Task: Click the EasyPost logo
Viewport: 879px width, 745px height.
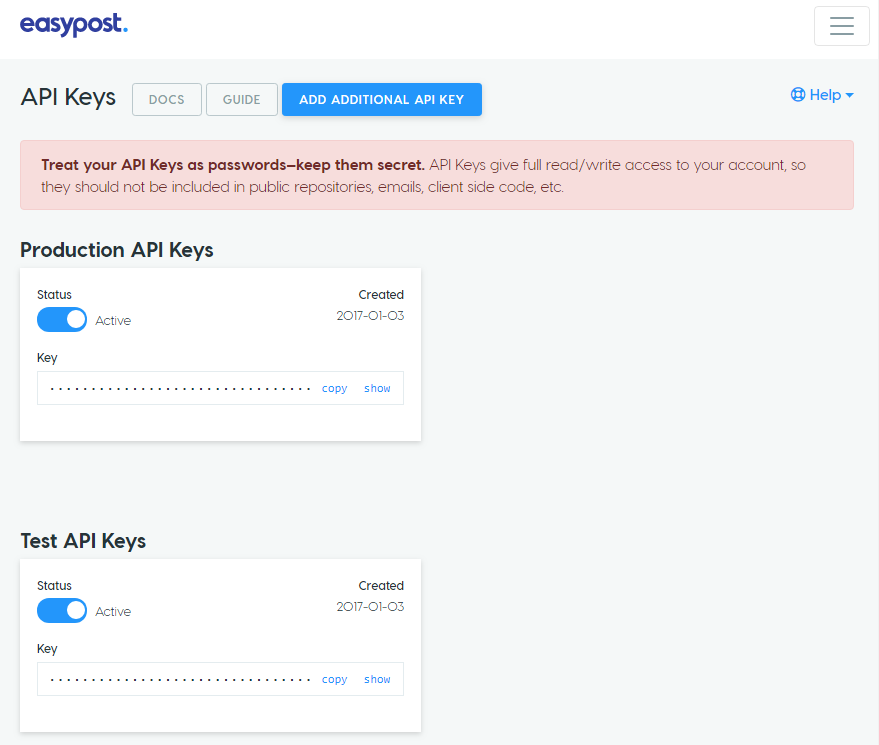Action: point(74,25)
